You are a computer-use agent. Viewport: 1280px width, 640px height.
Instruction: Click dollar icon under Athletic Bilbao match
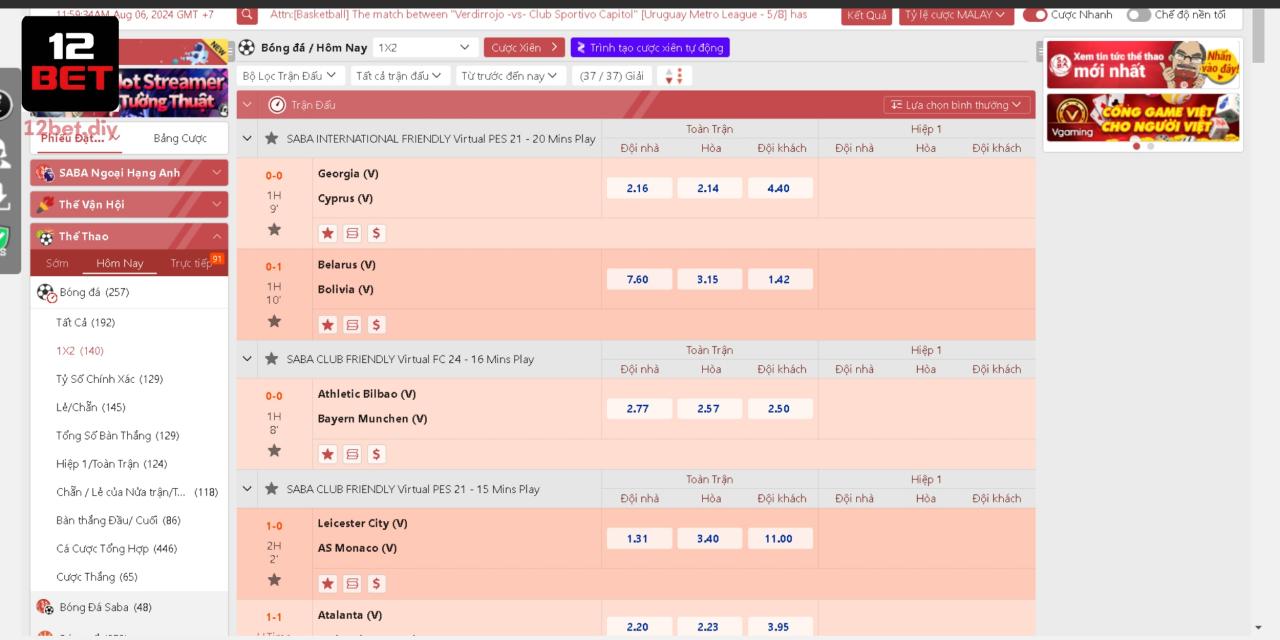click(x=376, y=454)
